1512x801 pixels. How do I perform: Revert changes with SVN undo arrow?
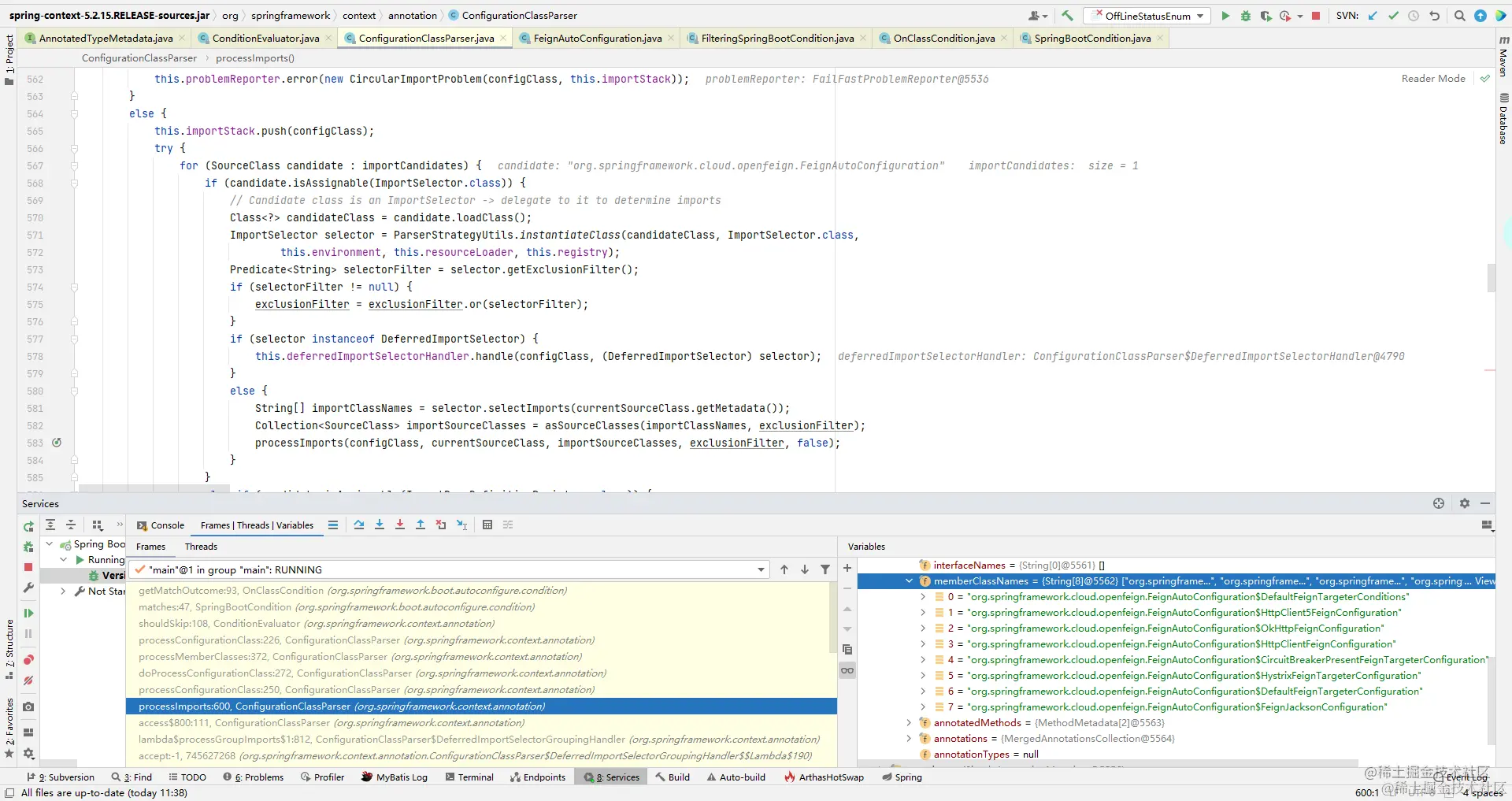1434,16
